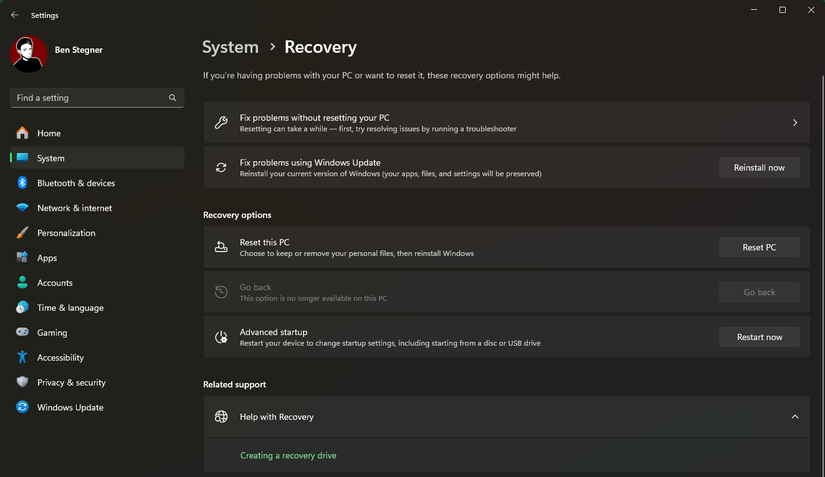Viewport: 825px width, 477px height.
Task: Click the Network & internet wifi icon
Action: [x=22, y=208]
